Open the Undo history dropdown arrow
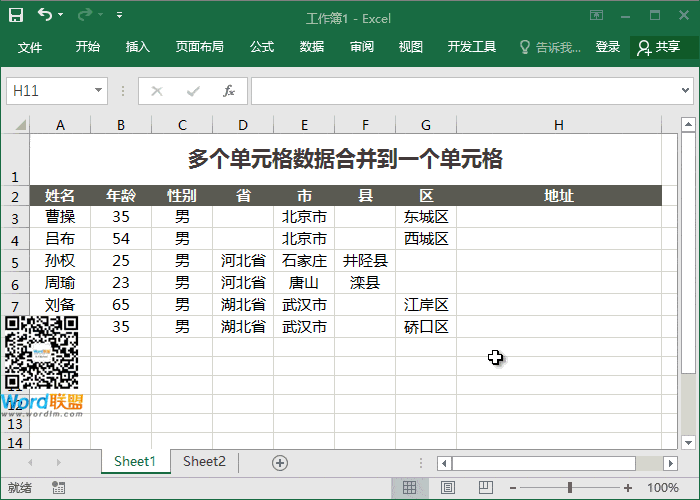The image size is (700, 500). tap(60, 15)
